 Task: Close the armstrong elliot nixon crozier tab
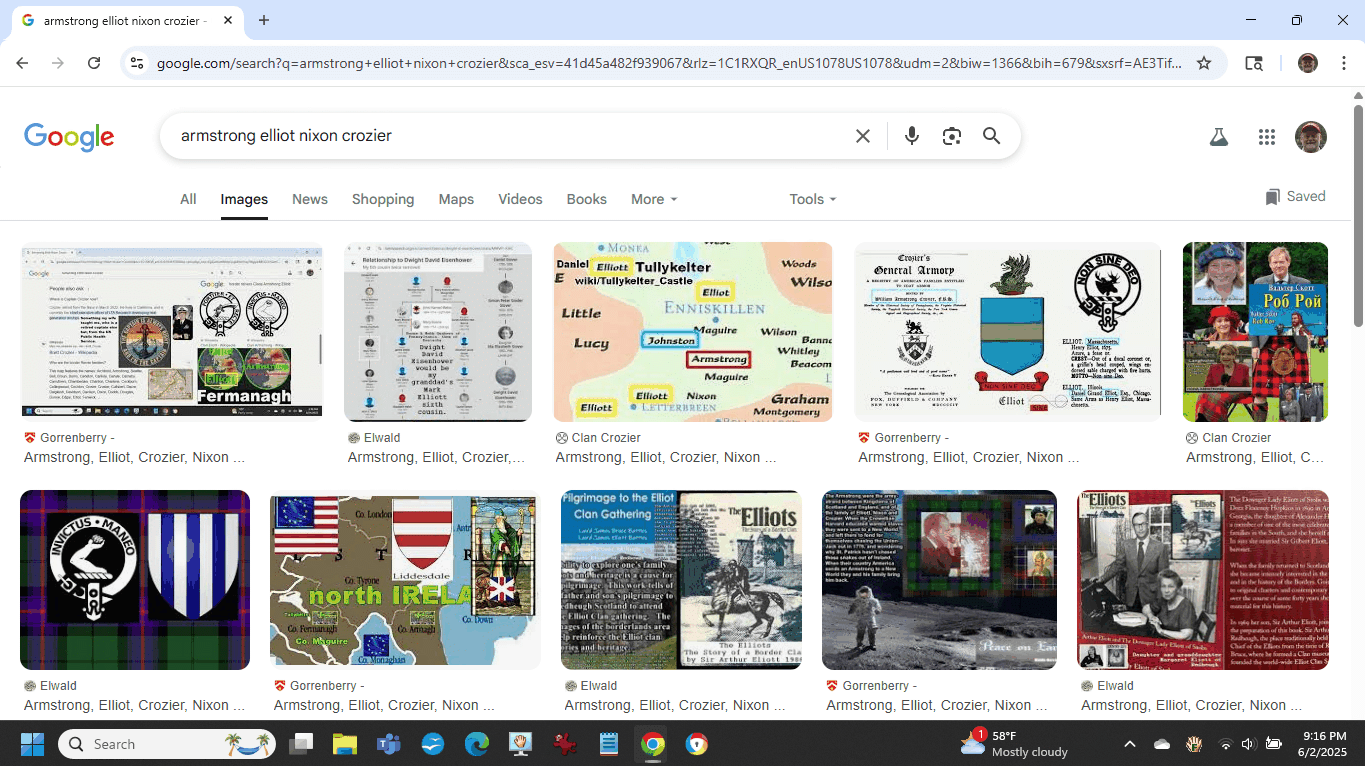(x=228, y=20)
